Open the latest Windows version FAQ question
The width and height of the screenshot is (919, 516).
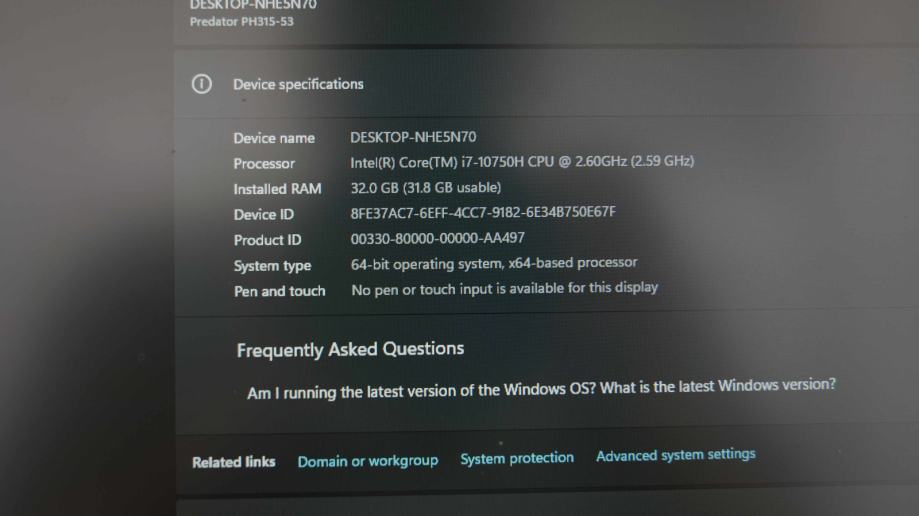click(x=541, y=389)
